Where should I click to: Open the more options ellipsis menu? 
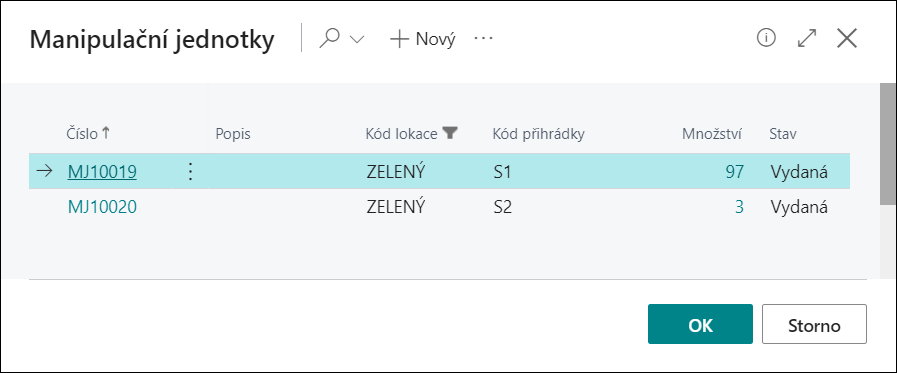click(x=483, y=39)
